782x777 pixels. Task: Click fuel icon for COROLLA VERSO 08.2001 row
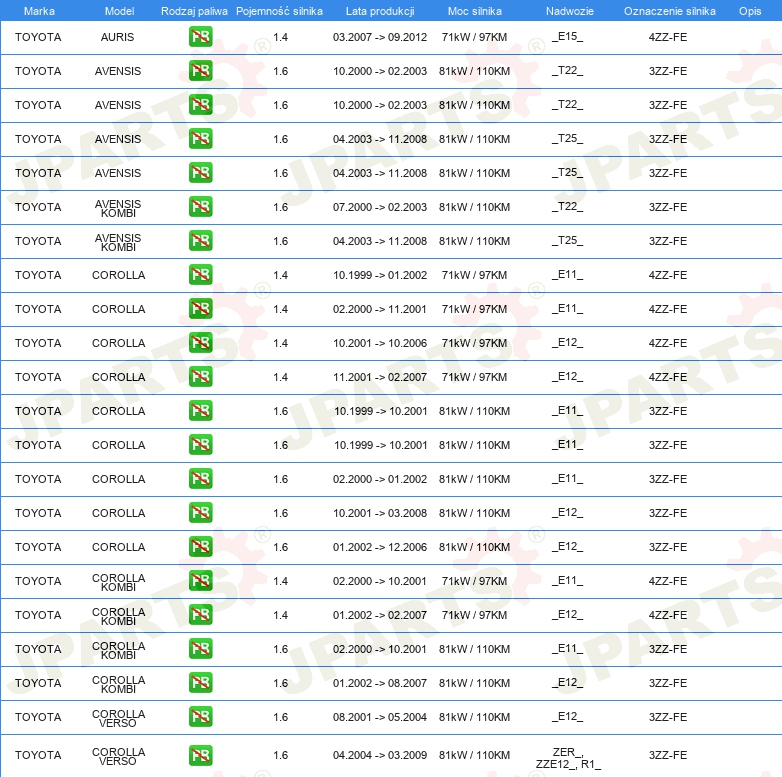click(200, 717)
